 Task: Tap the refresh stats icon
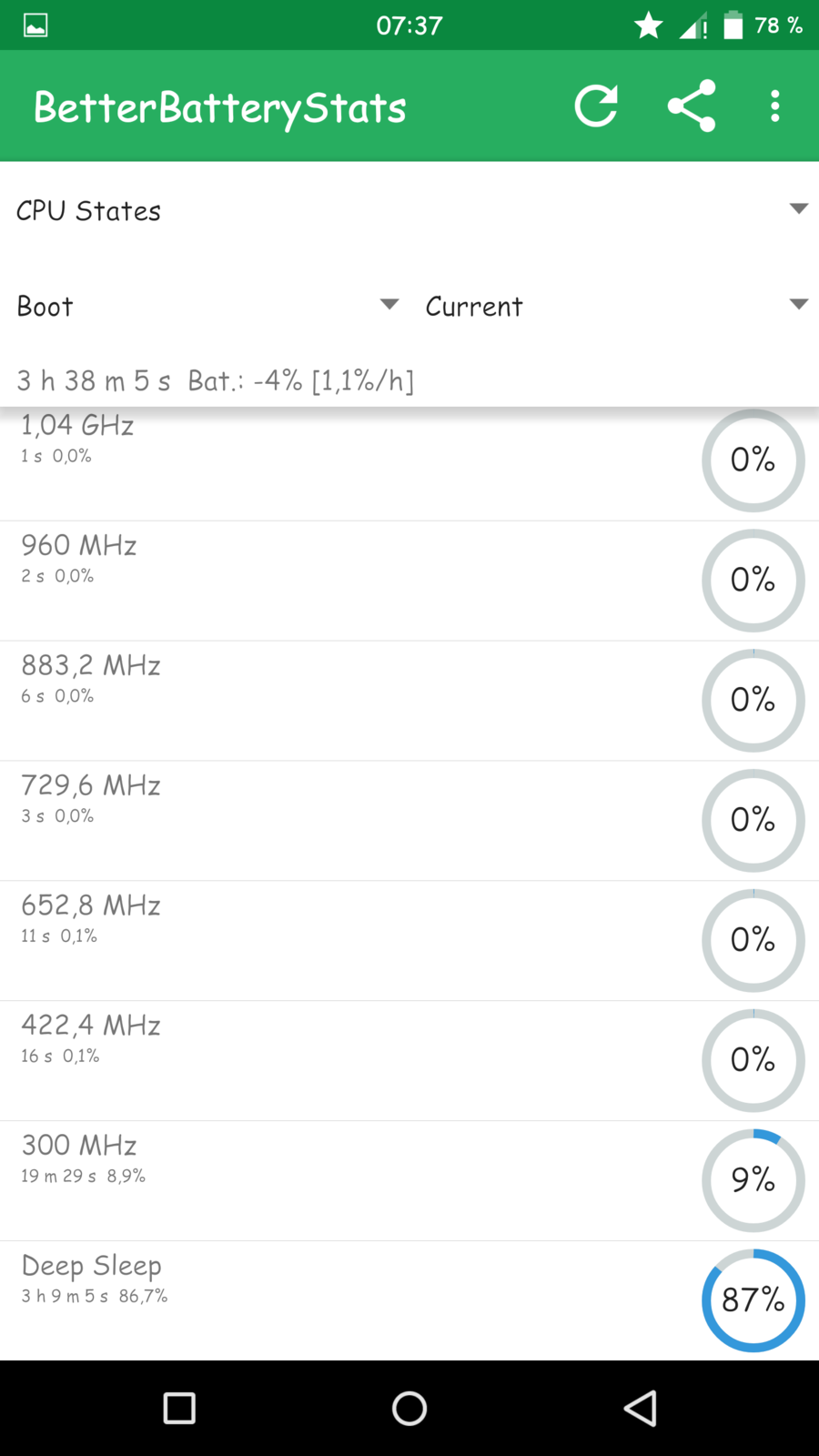[x=596, y=106]
